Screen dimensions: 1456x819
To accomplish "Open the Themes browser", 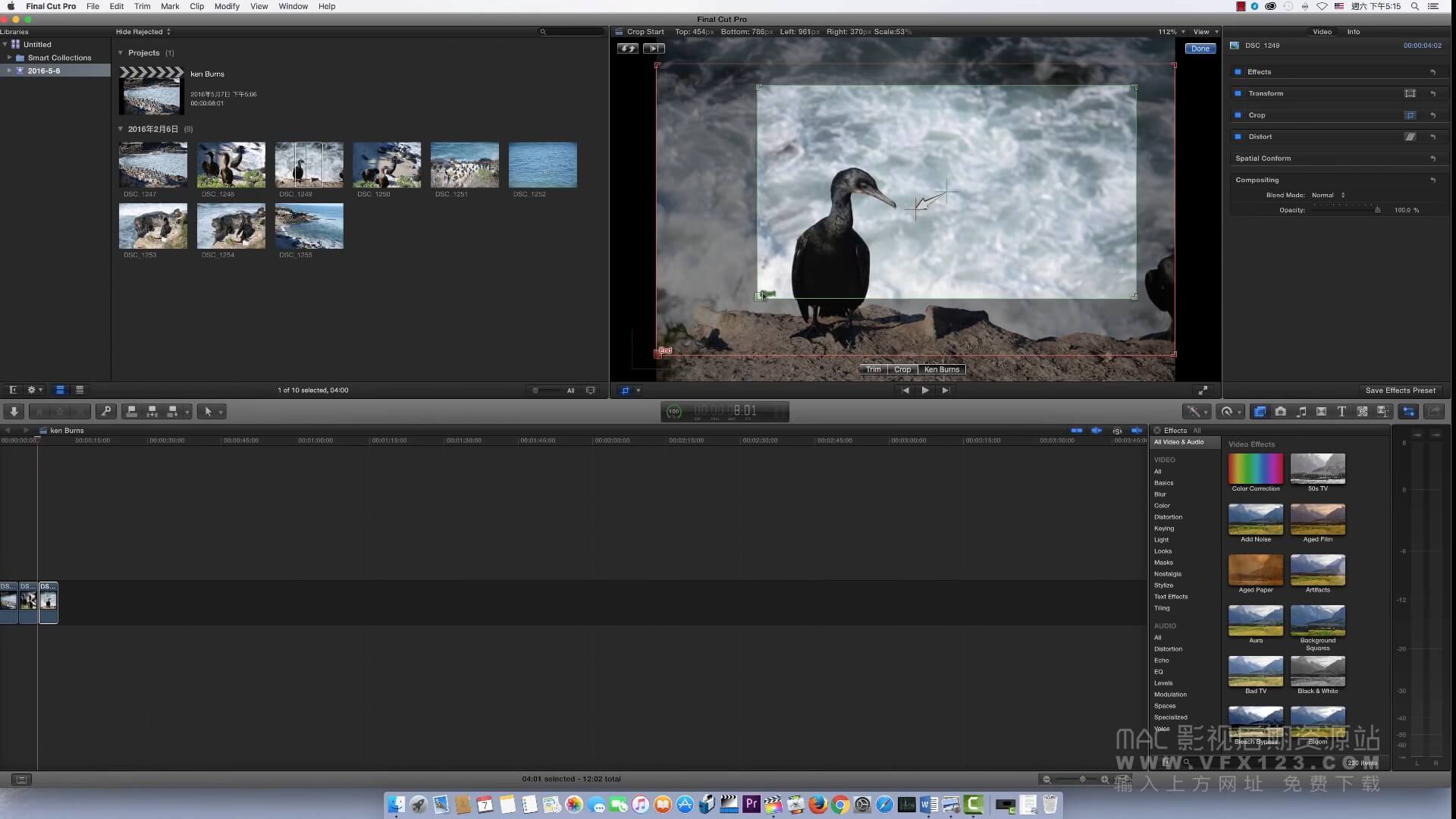I will point(1382,411).
